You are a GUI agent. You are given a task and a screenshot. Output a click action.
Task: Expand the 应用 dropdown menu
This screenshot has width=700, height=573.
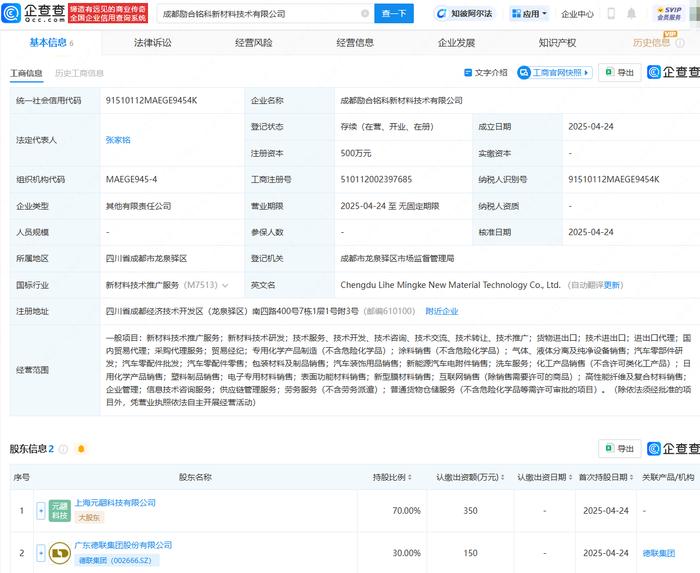pyautogui.click(x=529, y=14)
